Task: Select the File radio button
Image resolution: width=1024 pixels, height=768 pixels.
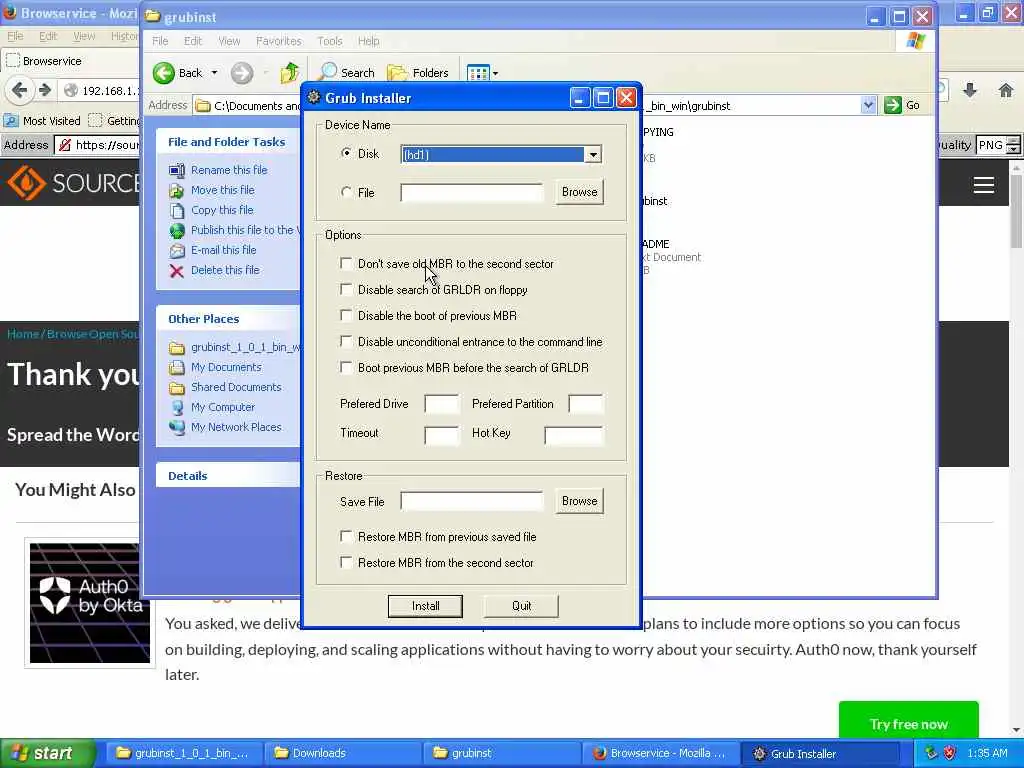Action: pos(346,192)
